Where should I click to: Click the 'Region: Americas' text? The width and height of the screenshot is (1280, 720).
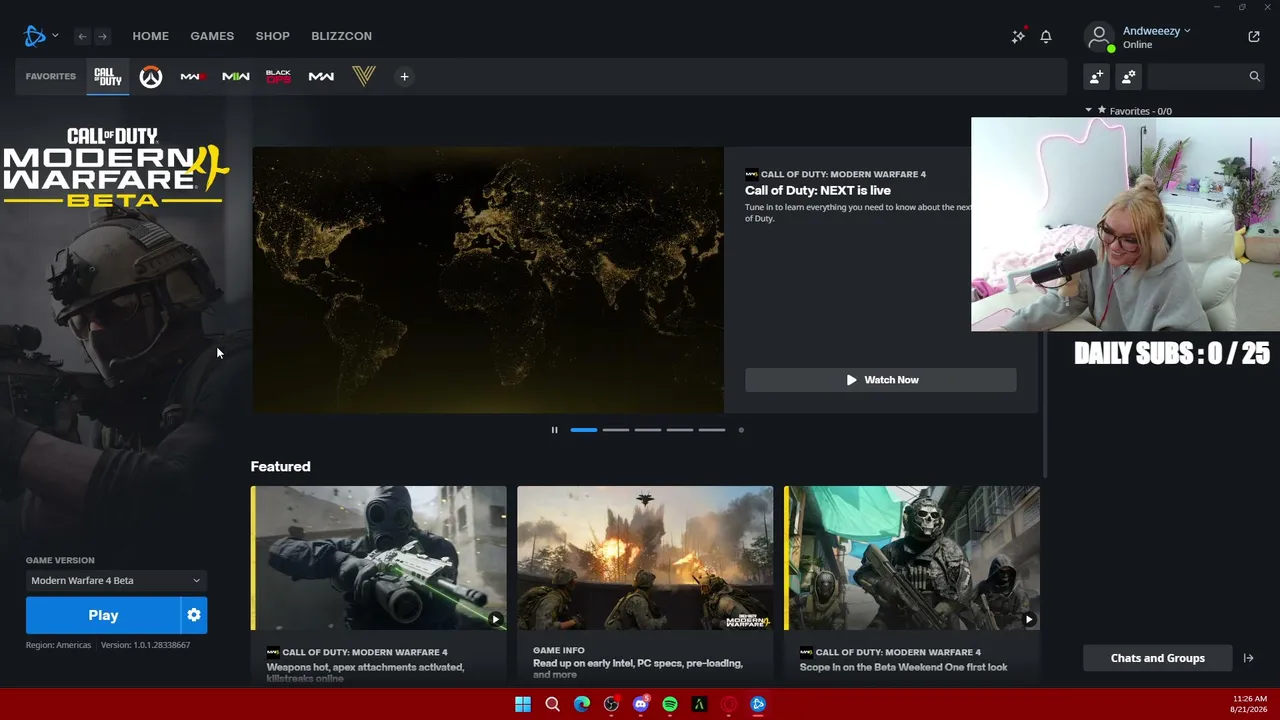[x=59, y=645]
